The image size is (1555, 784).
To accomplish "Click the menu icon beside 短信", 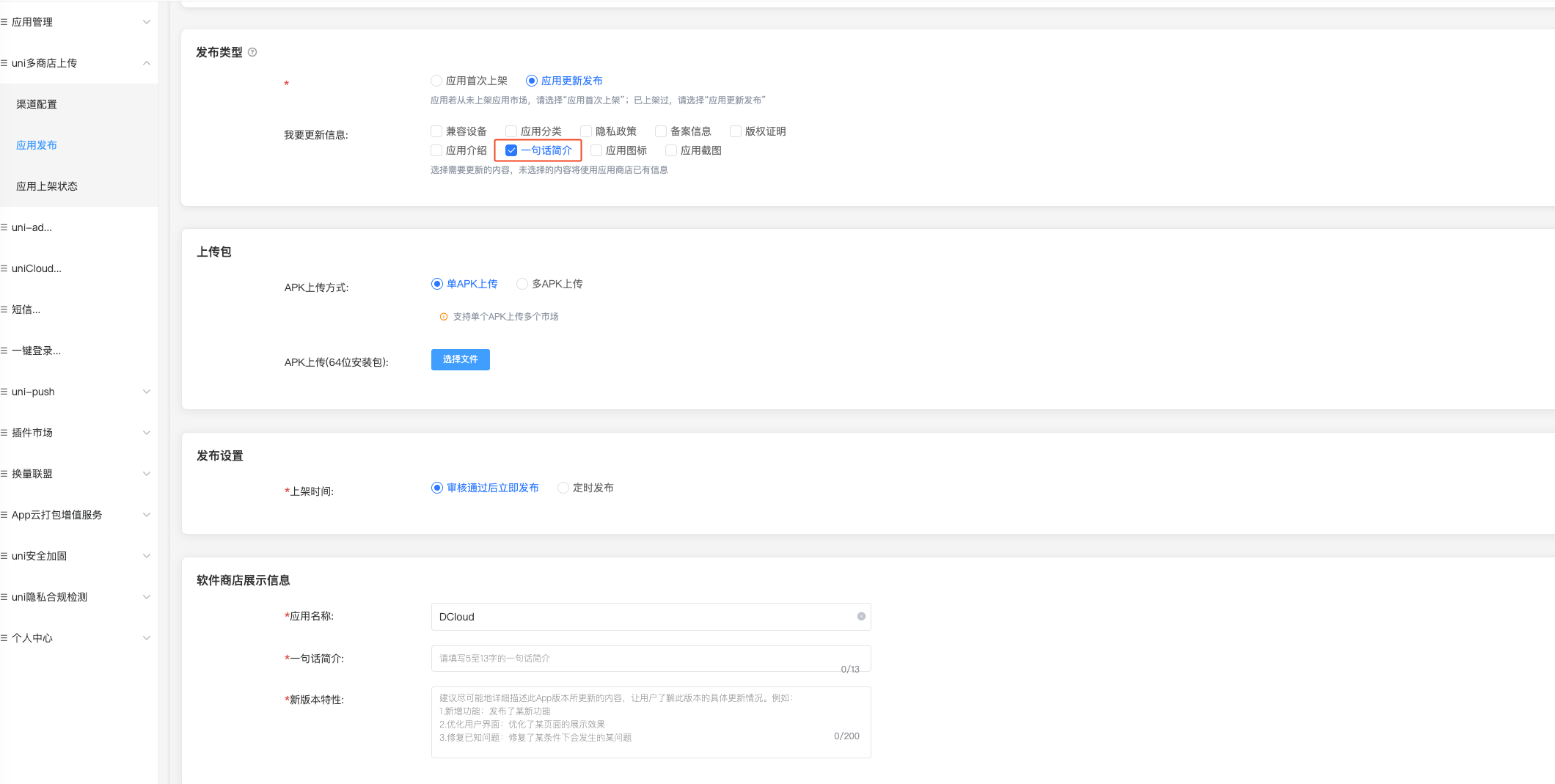I will tap(4, 309).
